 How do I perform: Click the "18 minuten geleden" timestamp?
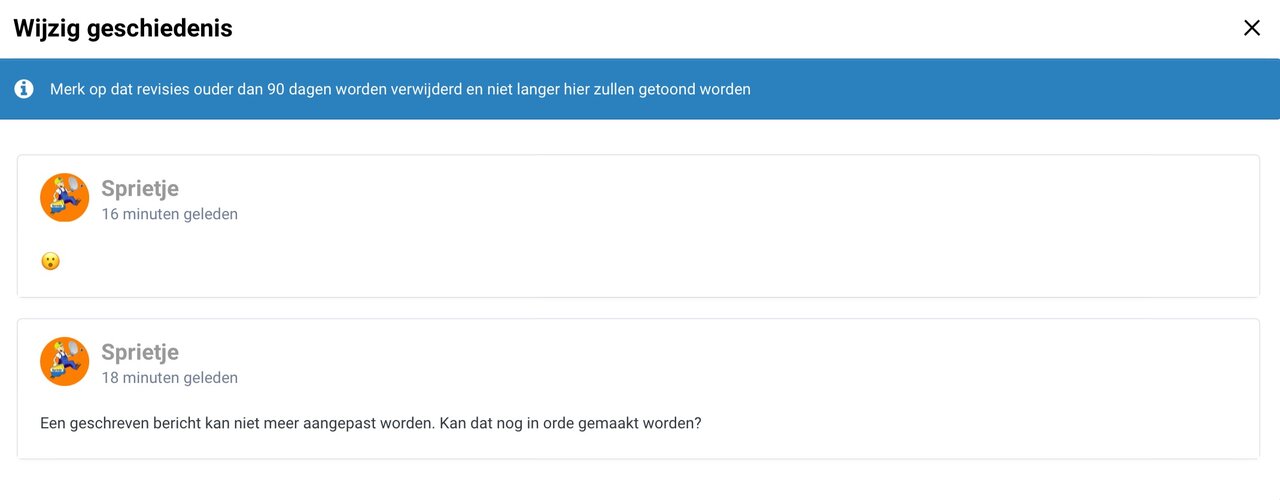pos(169,378)
